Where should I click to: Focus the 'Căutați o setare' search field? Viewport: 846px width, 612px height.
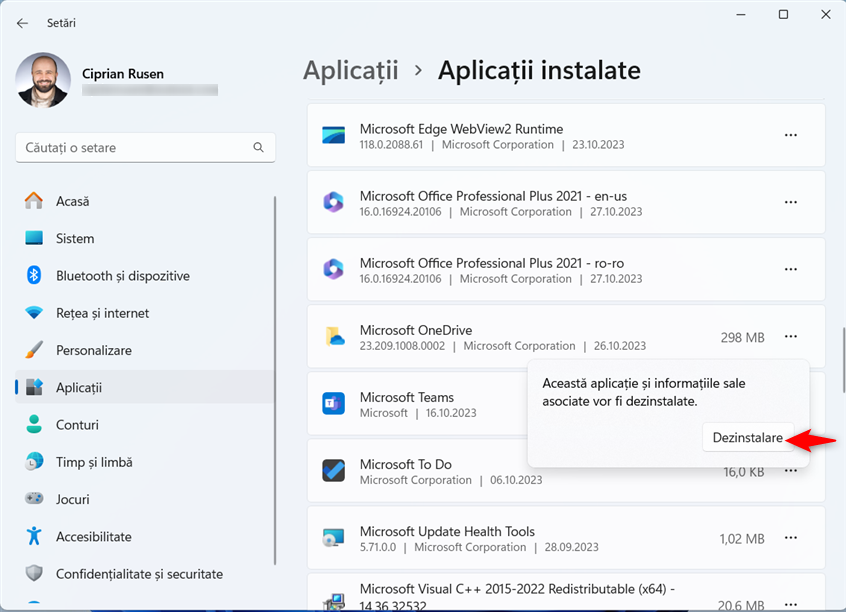(x=145, y=147)
